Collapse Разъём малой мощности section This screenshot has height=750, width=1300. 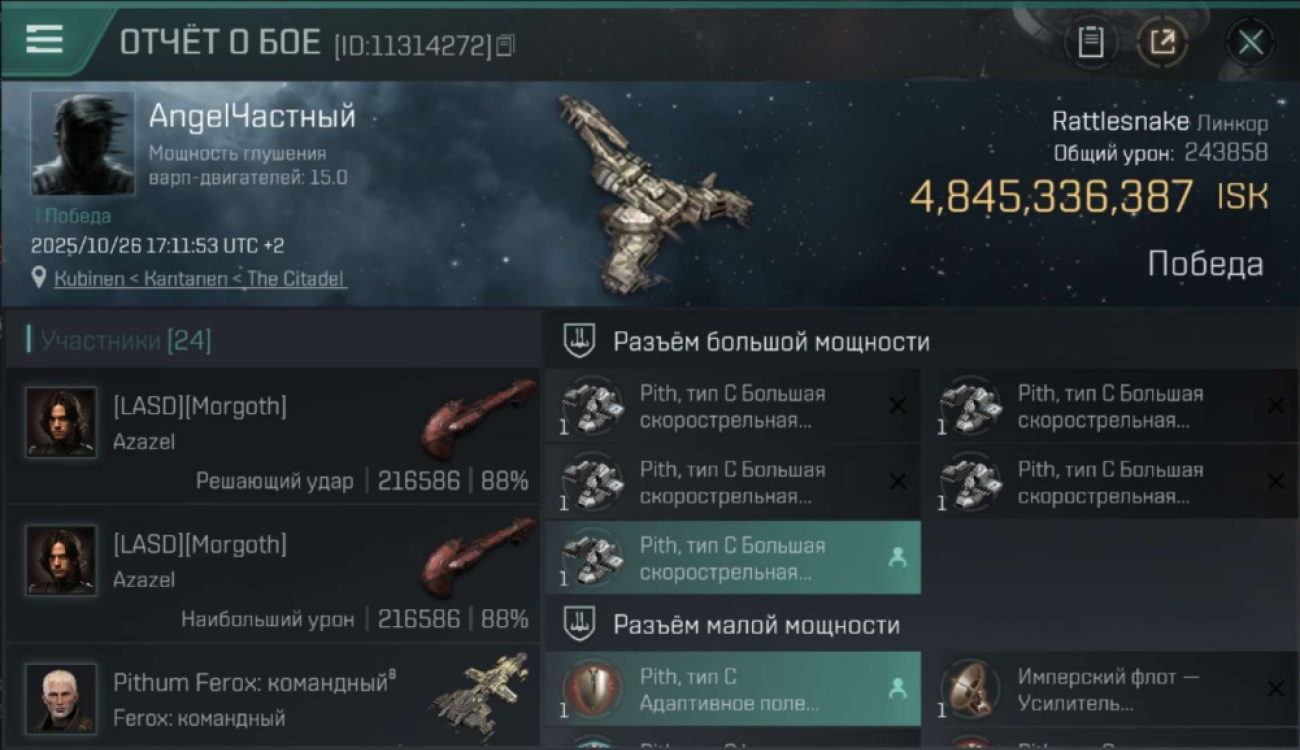pyautogui.click(x=580, y=625)
